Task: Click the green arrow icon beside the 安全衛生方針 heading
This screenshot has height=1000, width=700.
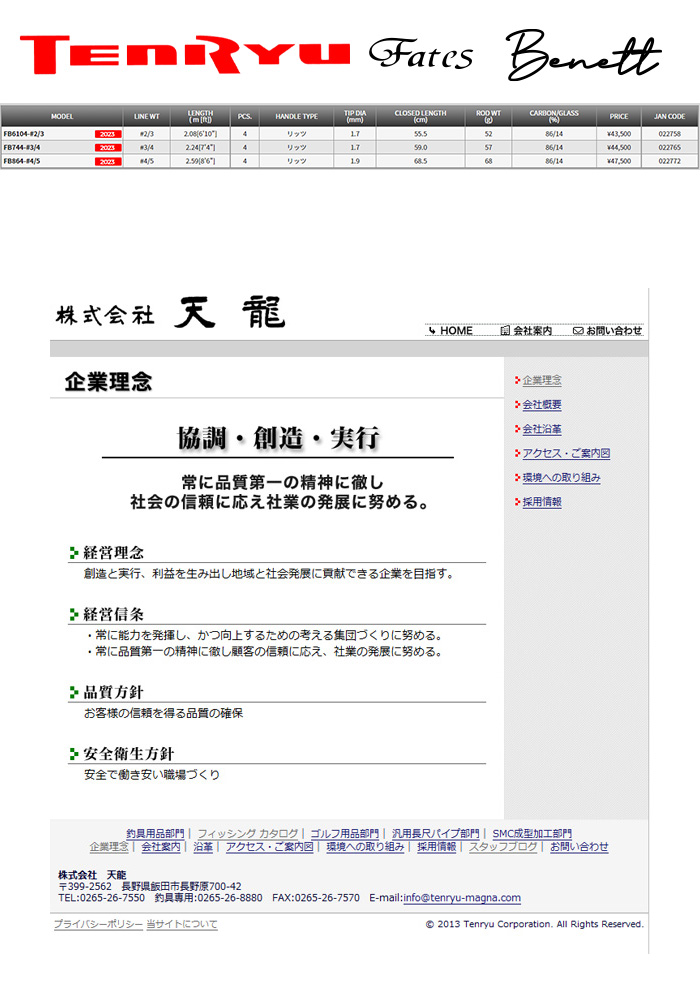Action: coord(74,754)
